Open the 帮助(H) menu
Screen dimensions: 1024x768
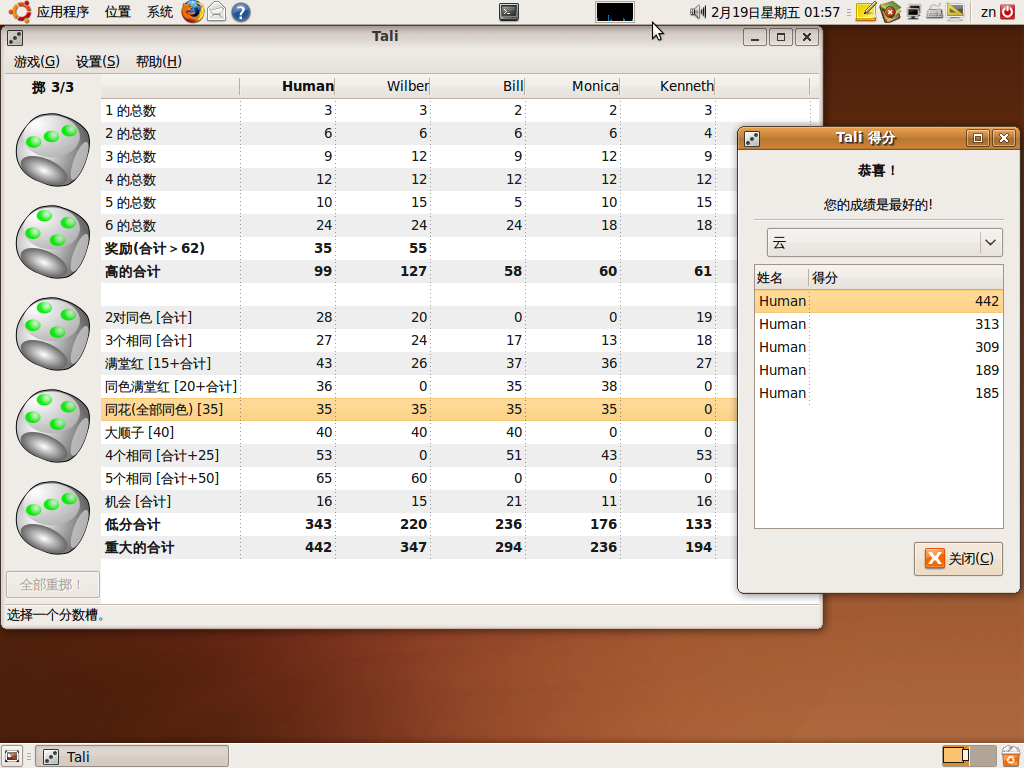tap(158, 61)
